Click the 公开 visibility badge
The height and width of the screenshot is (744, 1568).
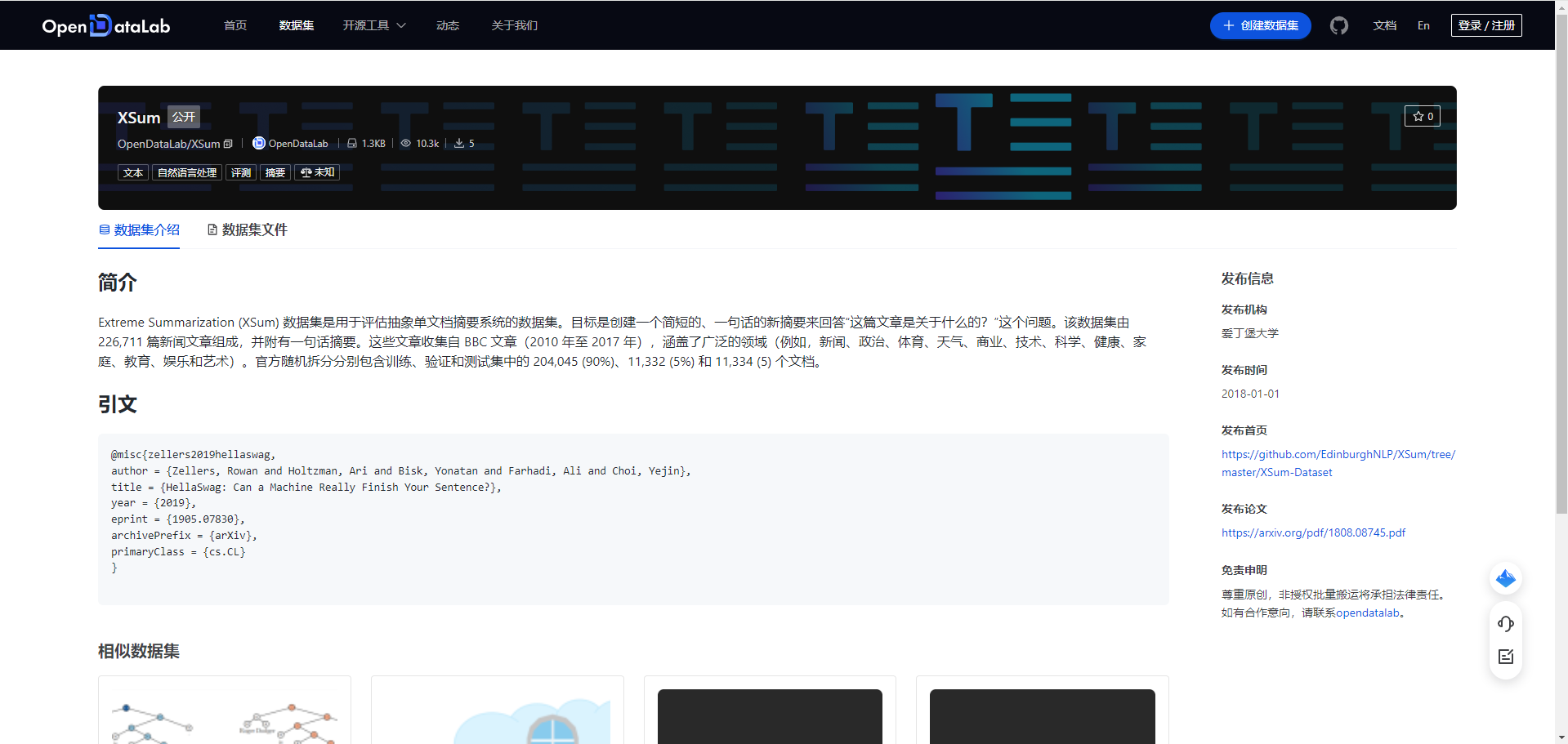(x=184, y=117)
